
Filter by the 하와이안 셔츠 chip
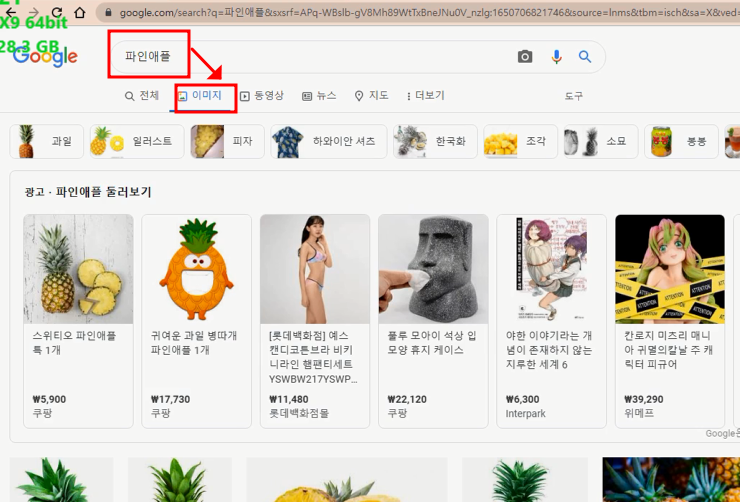click(x=328, y=141)
